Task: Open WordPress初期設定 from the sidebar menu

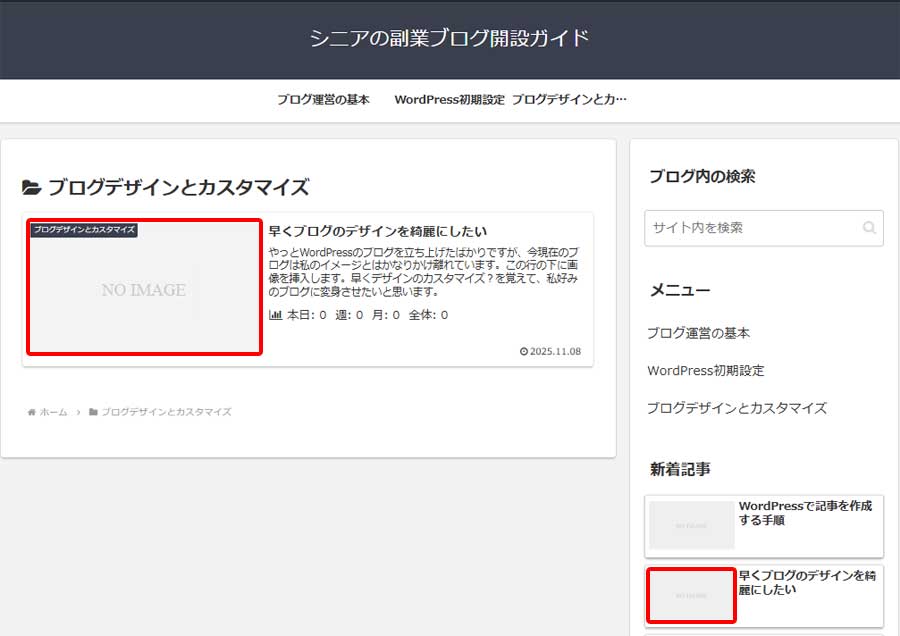Action: (x=706, y=370)
